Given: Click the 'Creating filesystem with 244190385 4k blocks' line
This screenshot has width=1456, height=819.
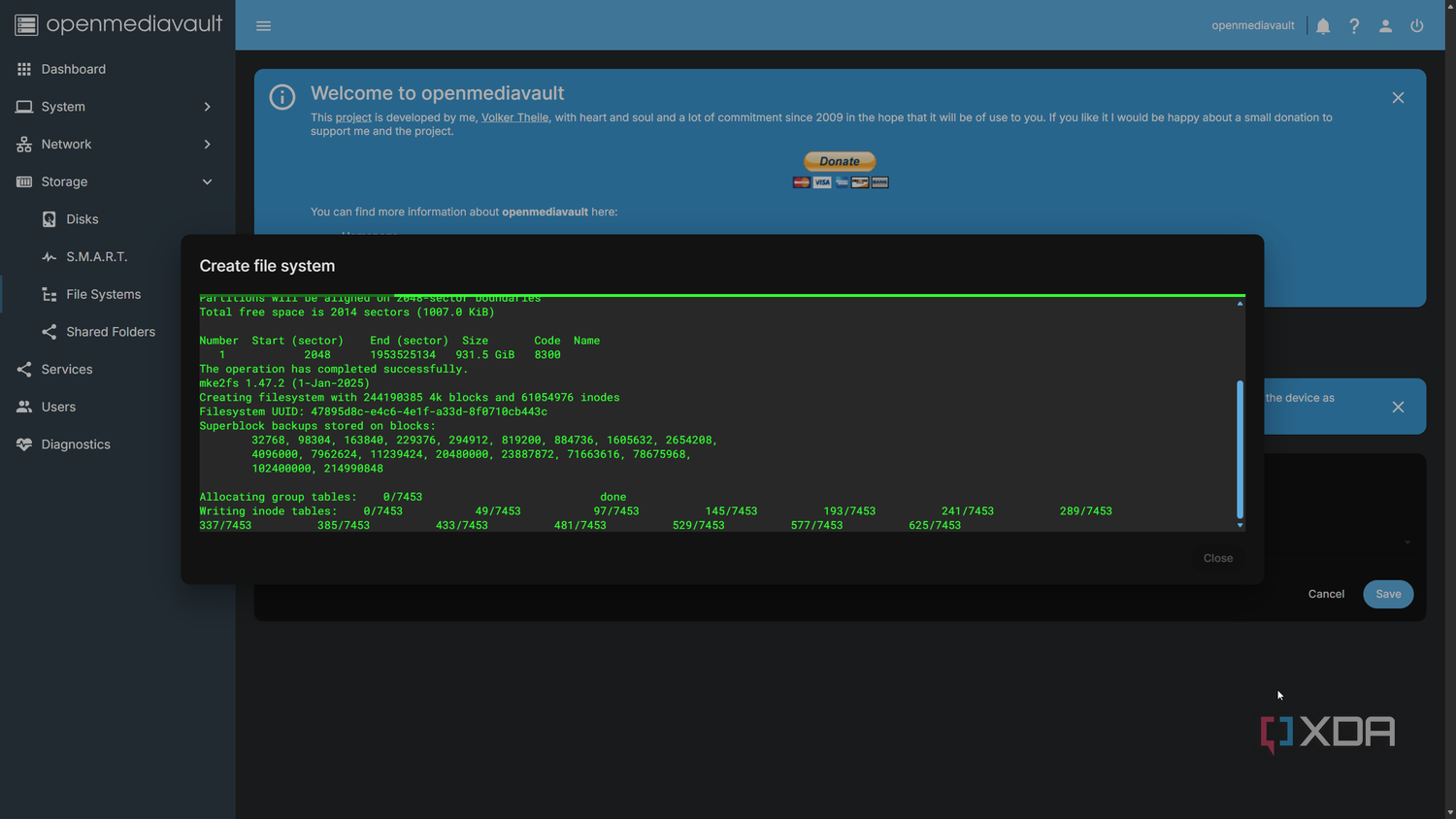Looking at the screenshot, I should point(410,398).
